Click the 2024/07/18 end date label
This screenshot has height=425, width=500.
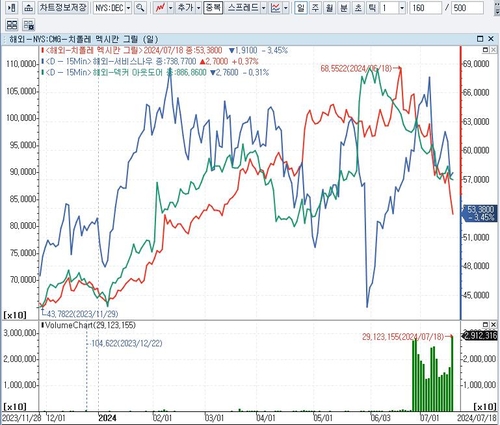click(x=478, y=418)
